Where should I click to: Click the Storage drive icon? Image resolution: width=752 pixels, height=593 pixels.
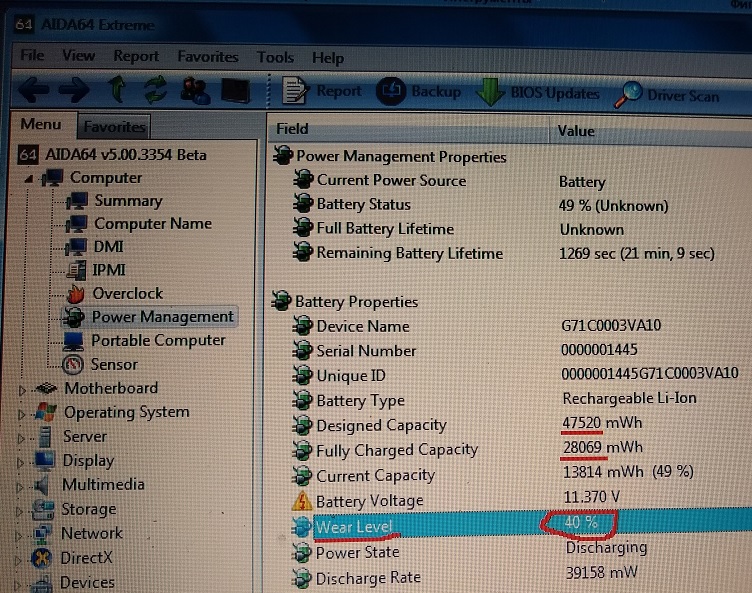[43, 510]
